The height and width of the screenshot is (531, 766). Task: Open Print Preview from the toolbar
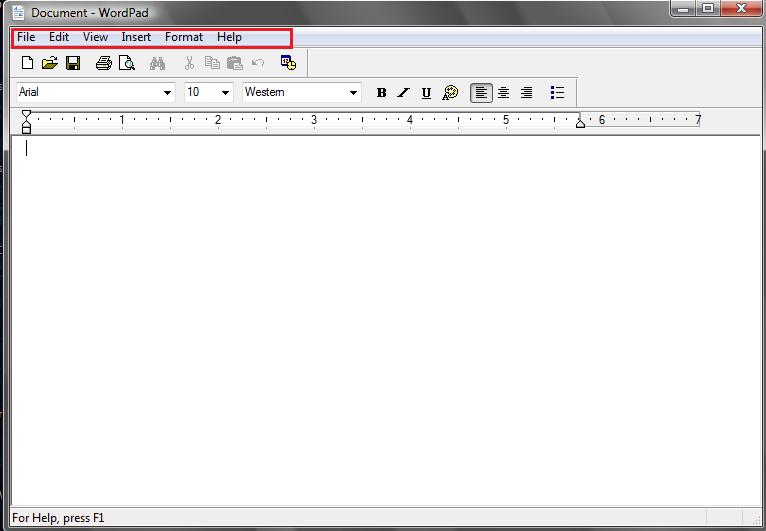click(126, 63)
